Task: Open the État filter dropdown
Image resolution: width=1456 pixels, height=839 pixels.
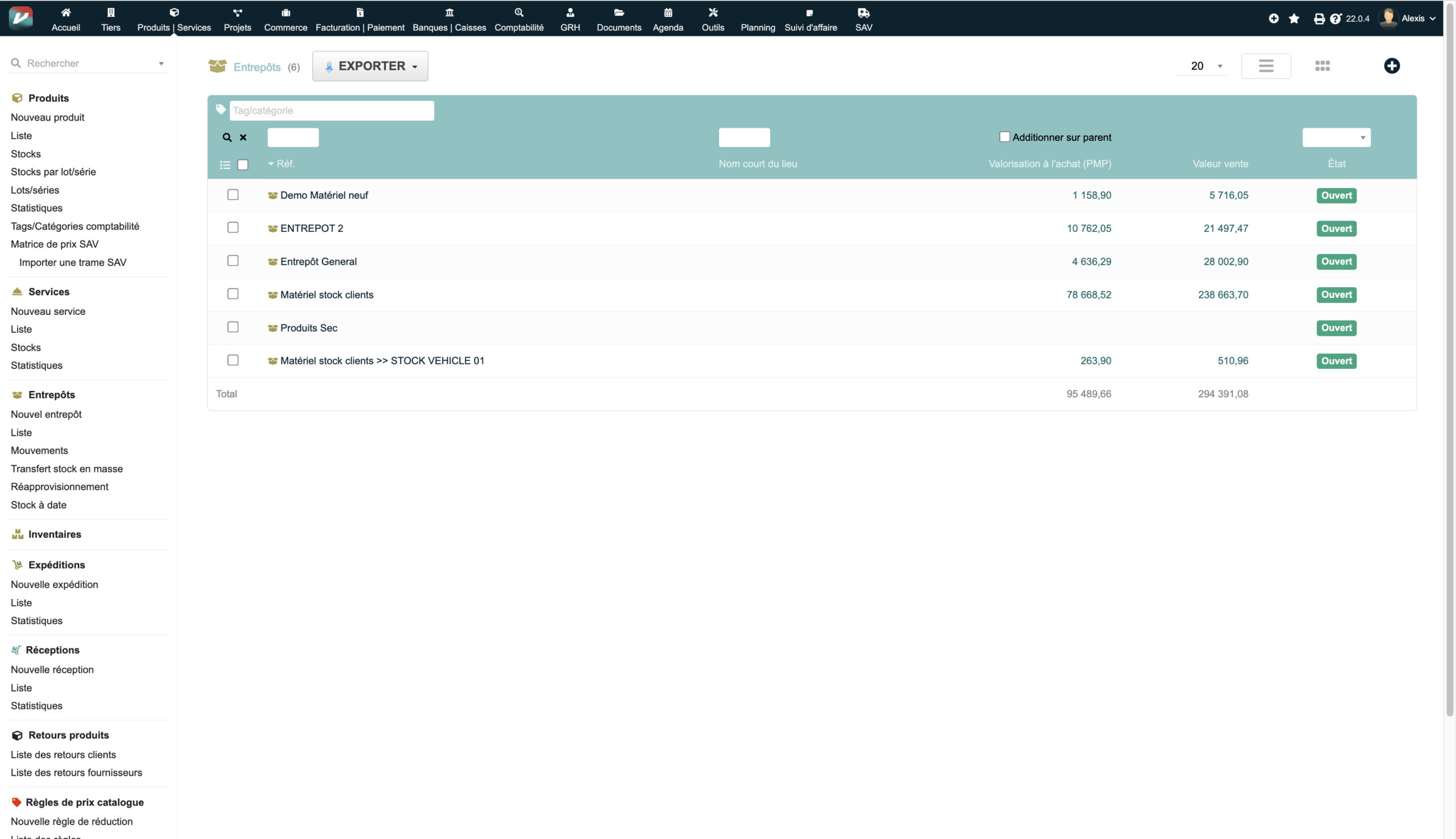Action: [x=1336, y=137]
